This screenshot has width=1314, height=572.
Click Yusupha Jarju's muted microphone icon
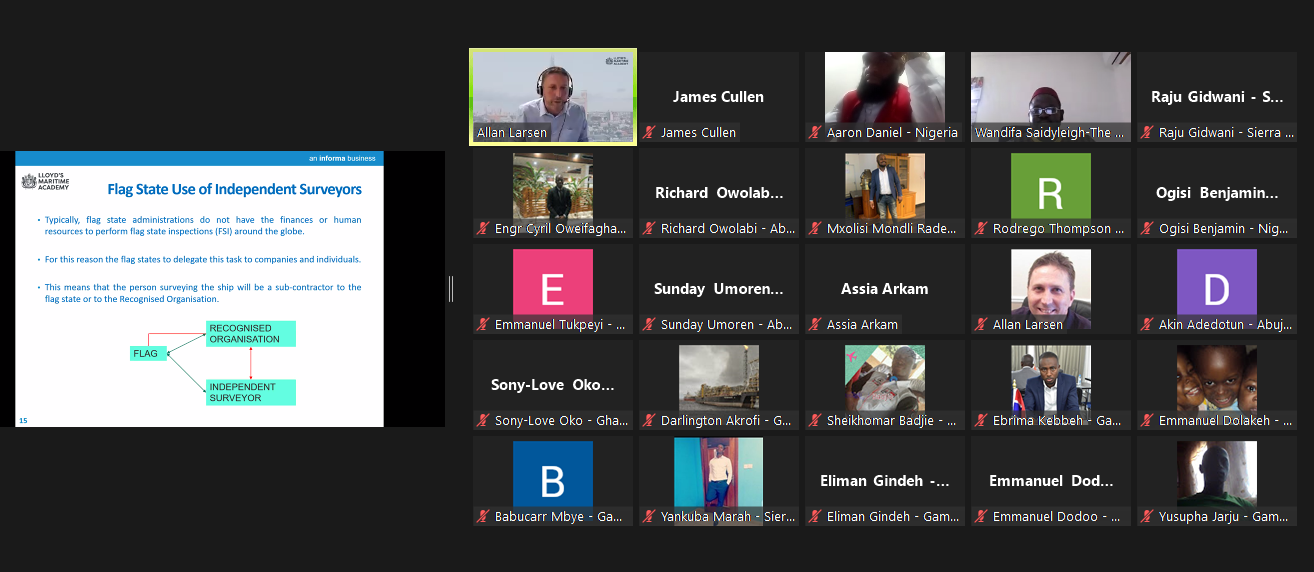[x=1148, y=517]
